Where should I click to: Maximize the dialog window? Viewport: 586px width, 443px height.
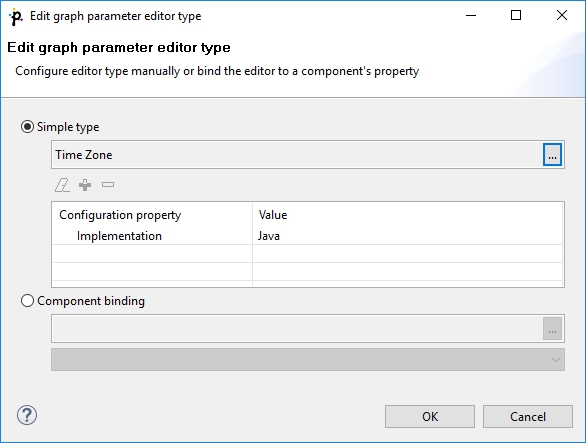516,15
